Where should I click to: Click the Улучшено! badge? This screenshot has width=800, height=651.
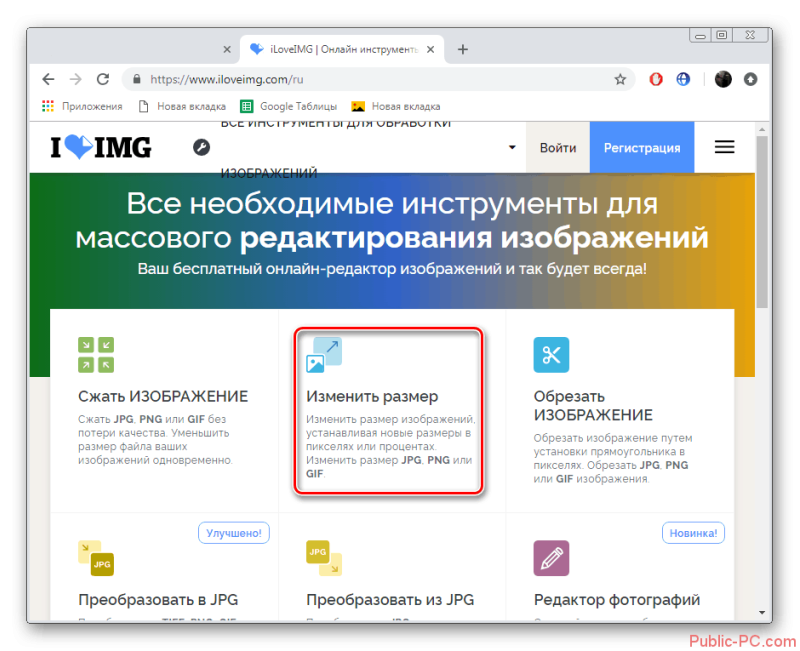click(234, 533)
